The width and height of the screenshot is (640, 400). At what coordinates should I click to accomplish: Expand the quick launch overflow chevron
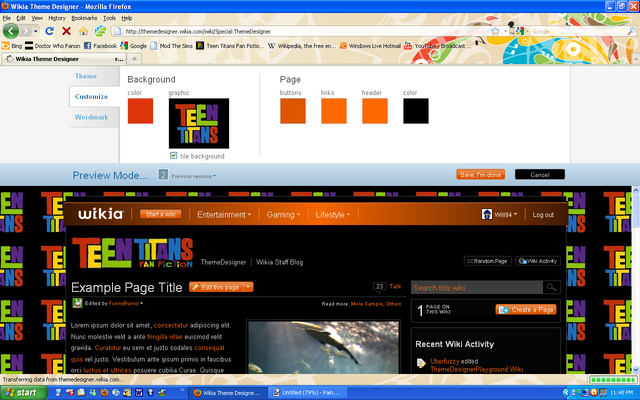[182, 391]
